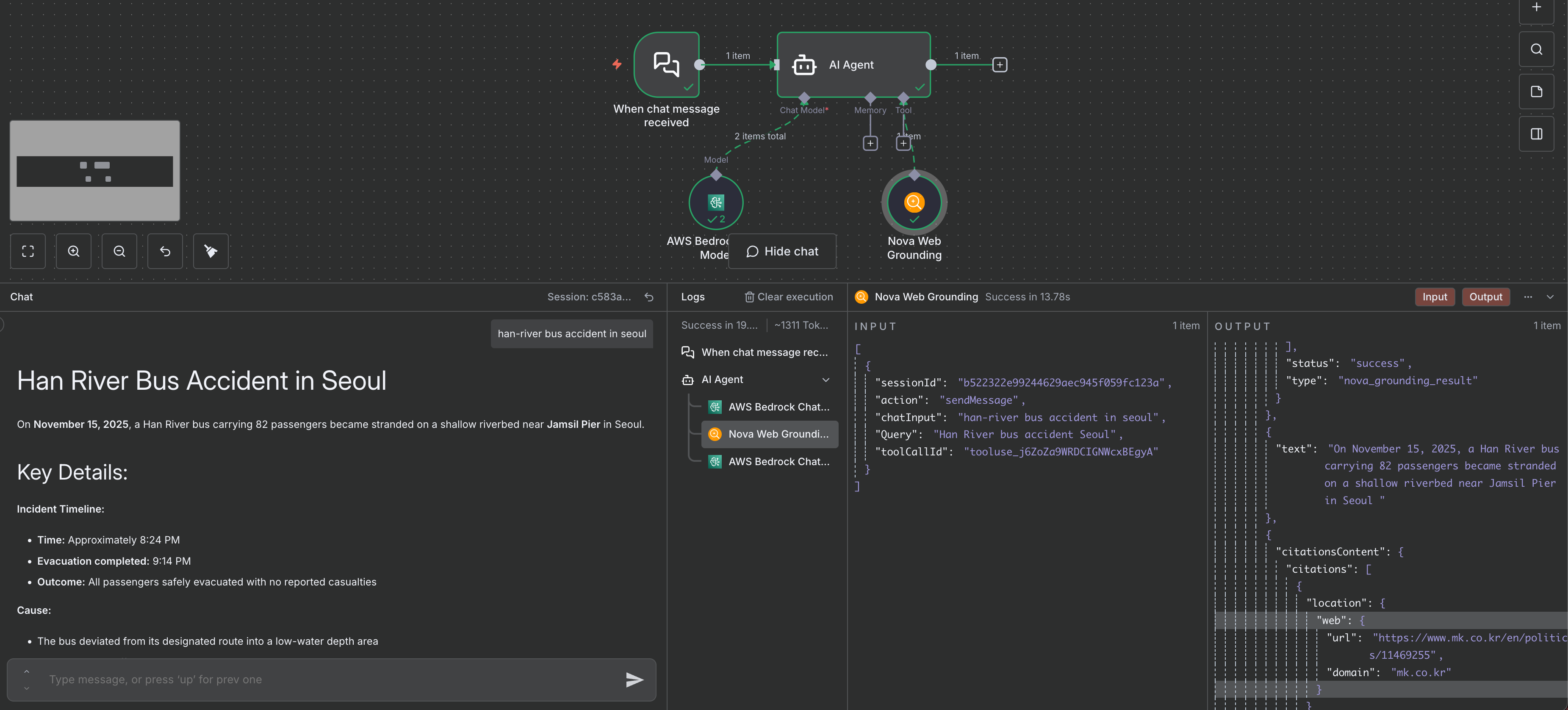The width and height of the screenshot is (1568, 710).
Task: Open the AWS Bedrock Chat Model node
Action: tap(716, 202)
